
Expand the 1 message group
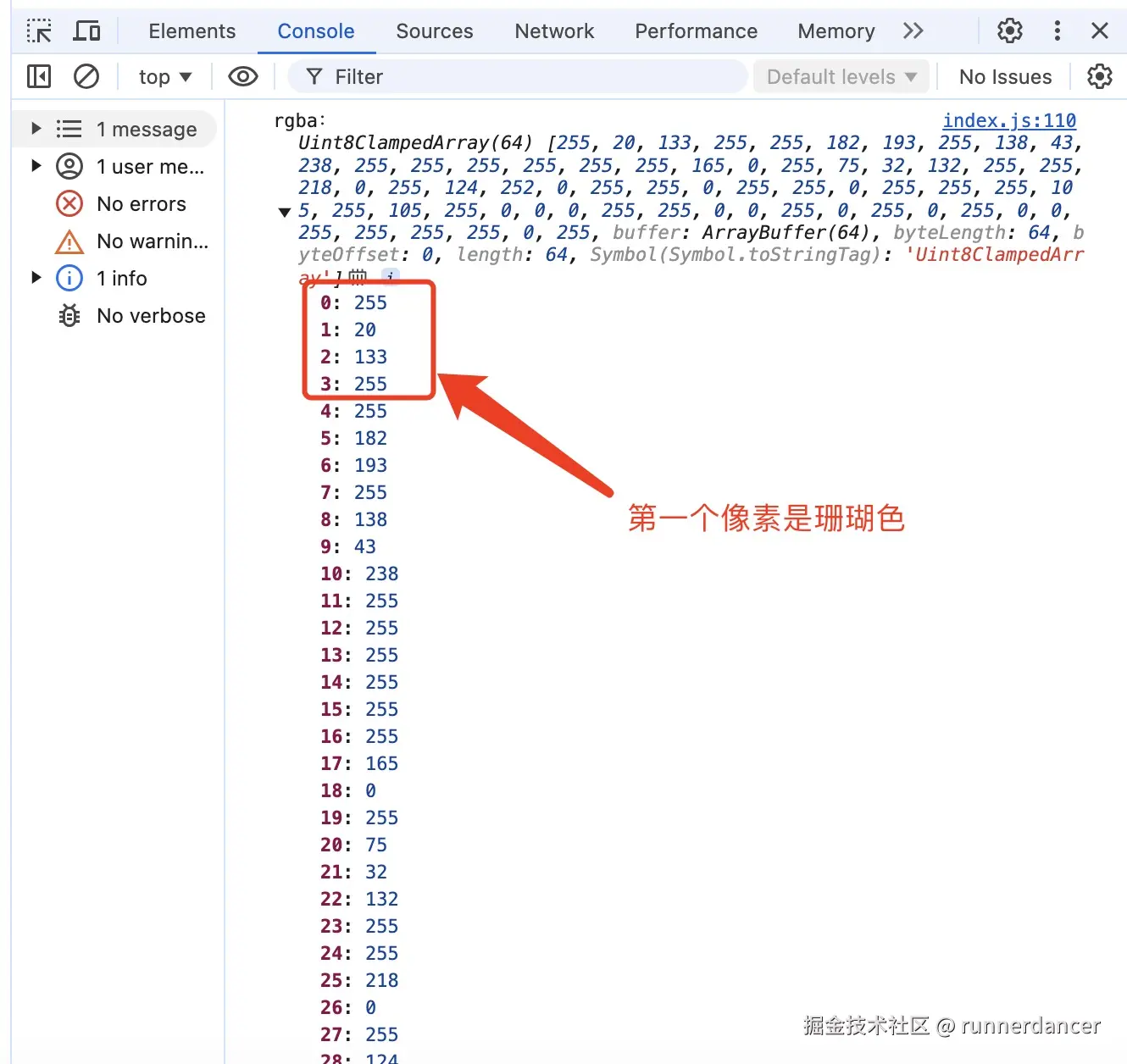[x=36, y=129]
